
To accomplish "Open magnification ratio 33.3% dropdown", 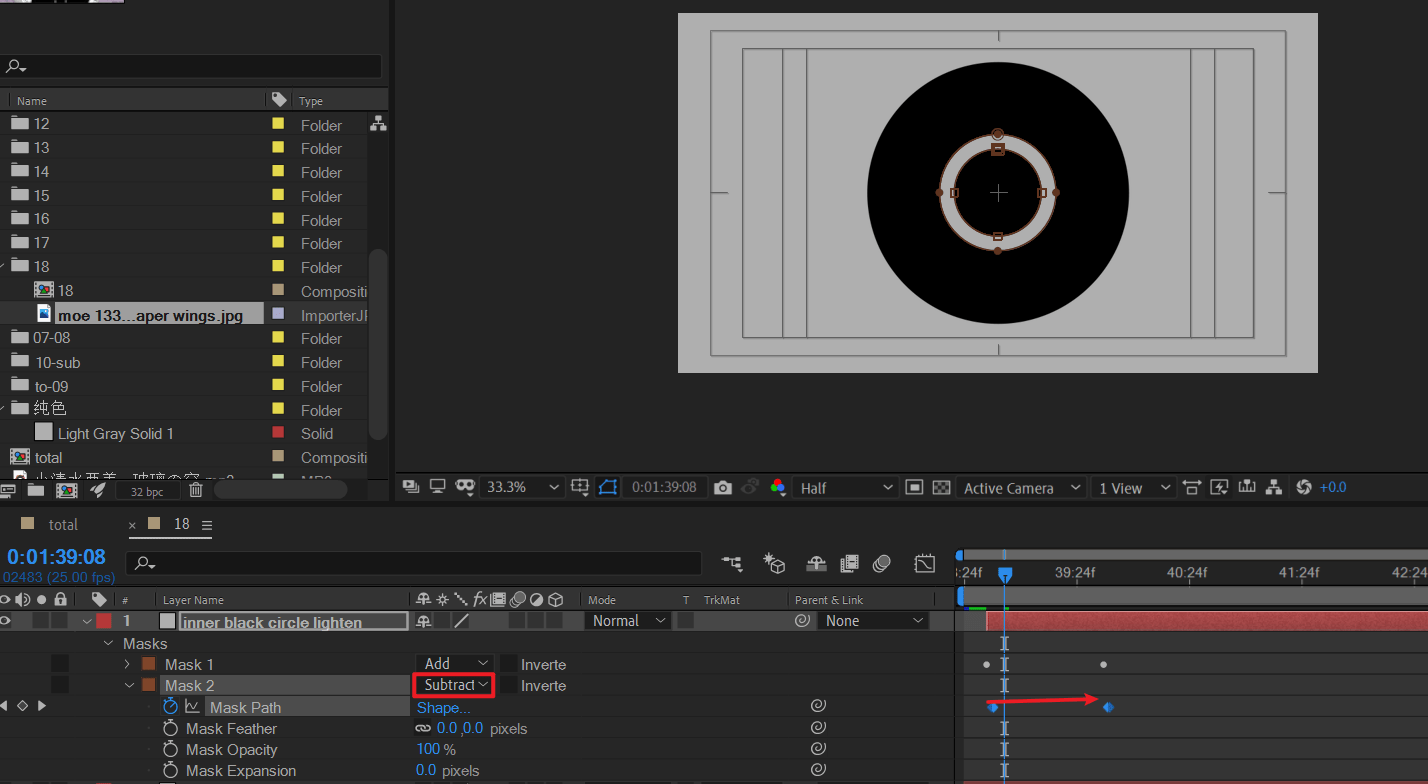I will 522,487.
